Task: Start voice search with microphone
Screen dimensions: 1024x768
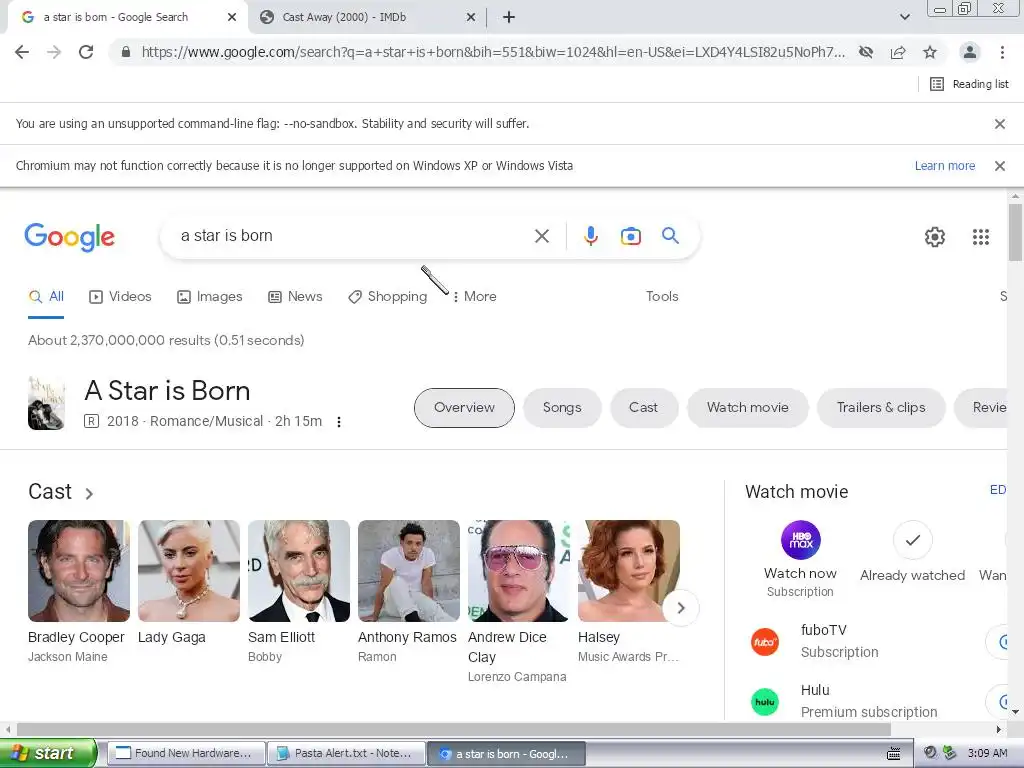Action: pyautogui.click(x=591, y=236)
